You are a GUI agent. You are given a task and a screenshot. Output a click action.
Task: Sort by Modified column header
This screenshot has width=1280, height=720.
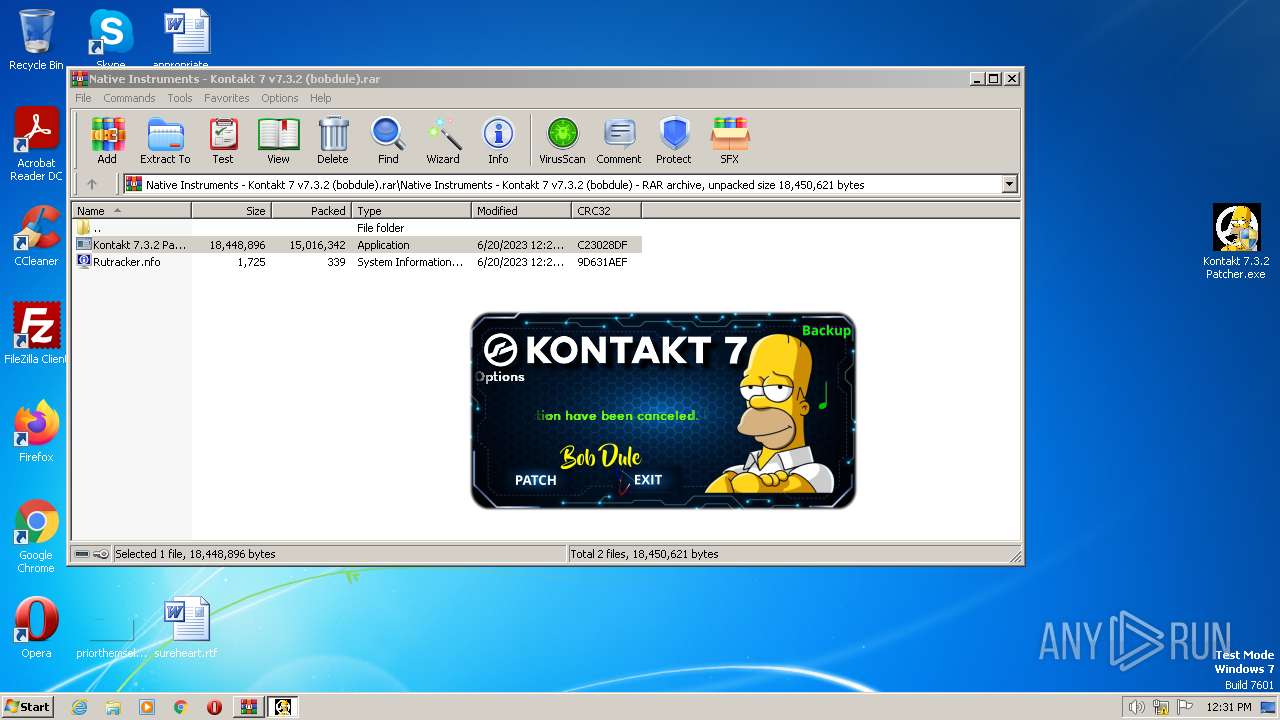[521, 211]
